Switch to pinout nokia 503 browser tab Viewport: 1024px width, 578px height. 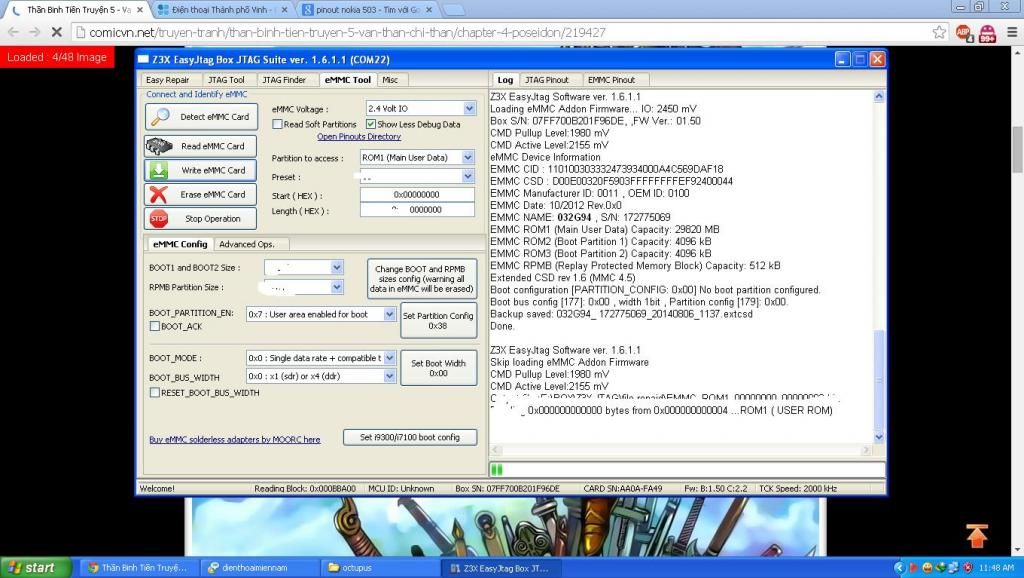point(366,10)
